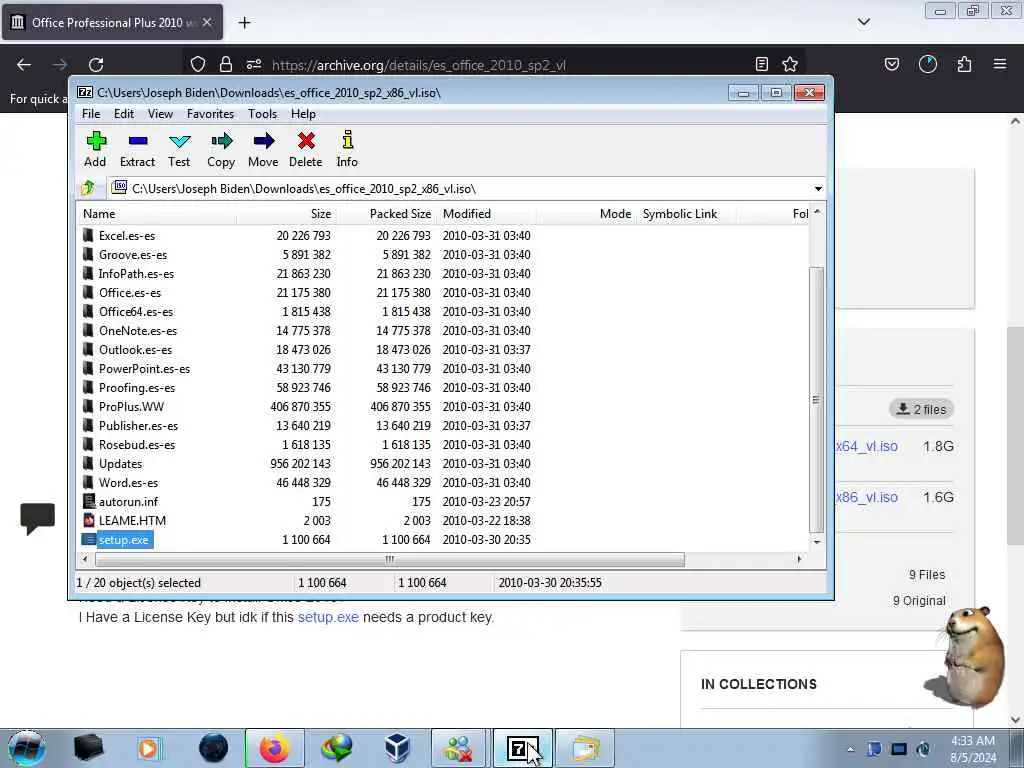Bookmark this page with the star icon

(x=790, y=64)
